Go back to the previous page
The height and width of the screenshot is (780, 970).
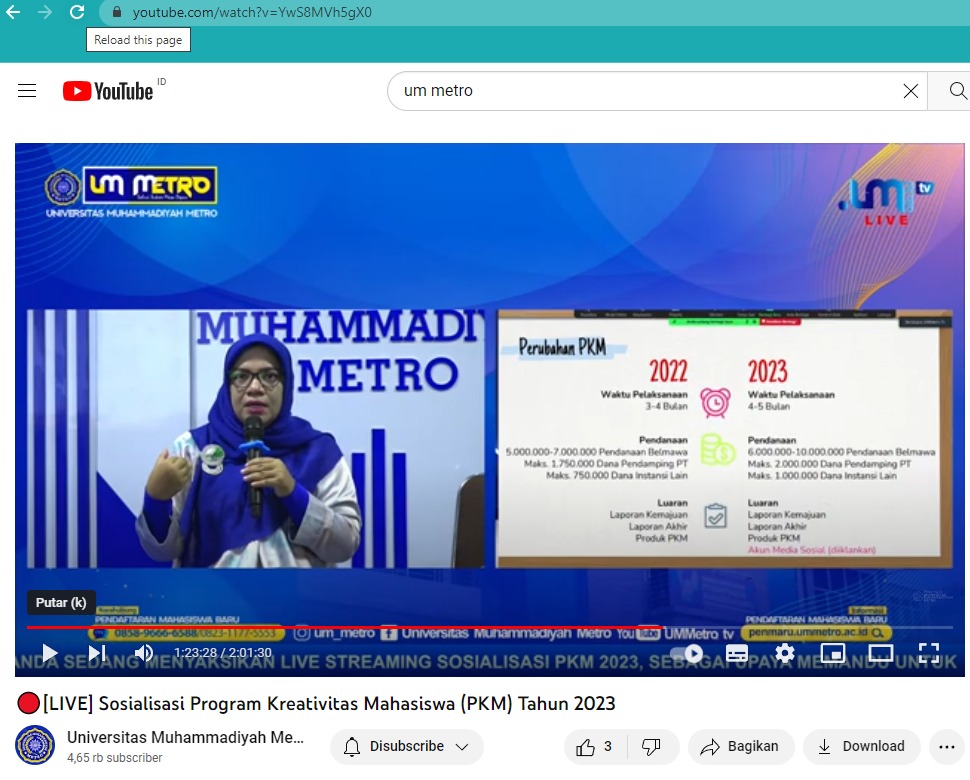tap(13, 12)
